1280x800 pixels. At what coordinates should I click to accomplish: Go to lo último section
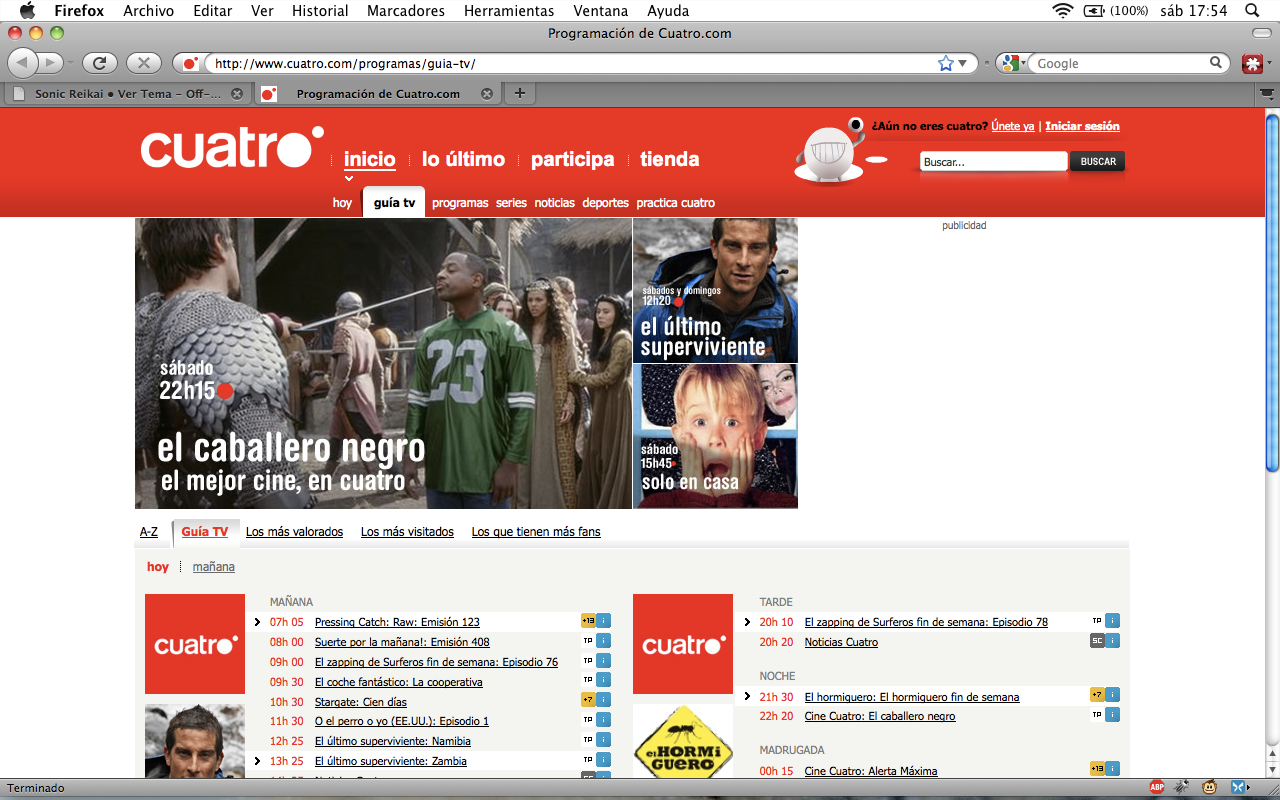coord(463,159)
